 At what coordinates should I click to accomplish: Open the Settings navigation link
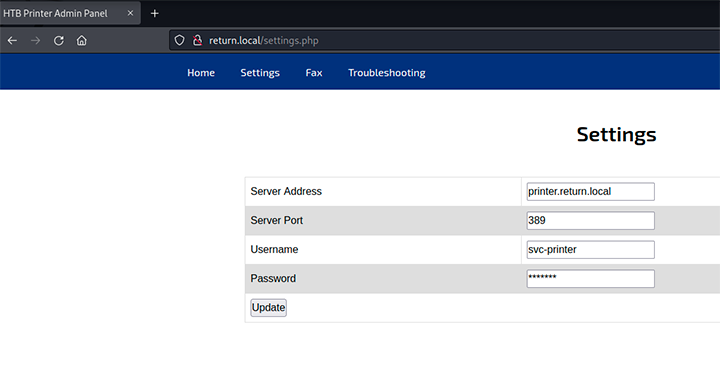(x=260, y=73)
